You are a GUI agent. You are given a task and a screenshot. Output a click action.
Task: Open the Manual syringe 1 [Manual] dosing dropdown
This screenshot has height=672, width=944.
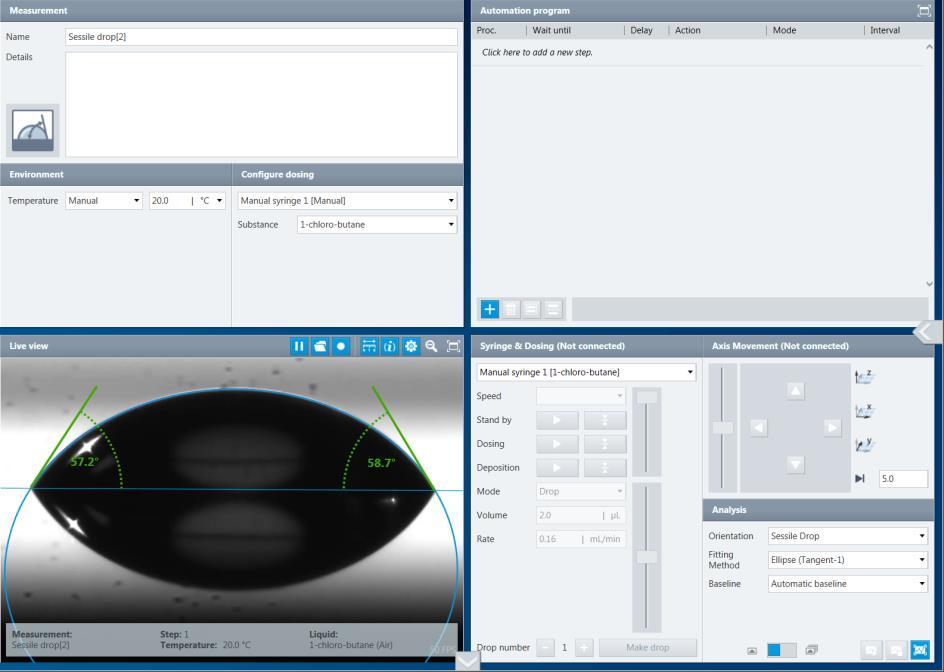(x=347, y=201)
